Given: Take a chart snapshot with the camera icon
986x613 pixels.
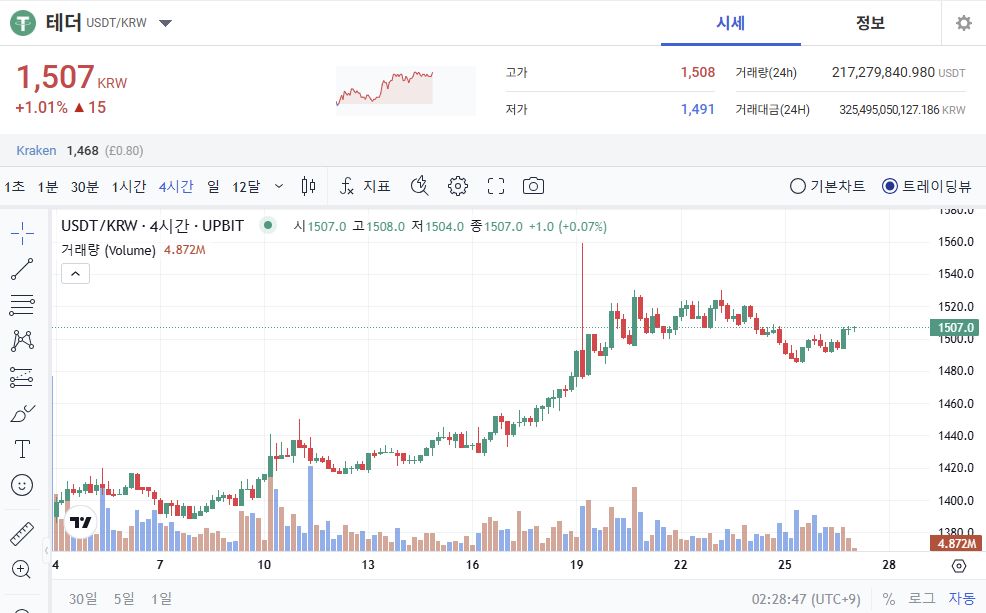Looking at the screenshot, I should pyautogui.click(x=533, y=186).
